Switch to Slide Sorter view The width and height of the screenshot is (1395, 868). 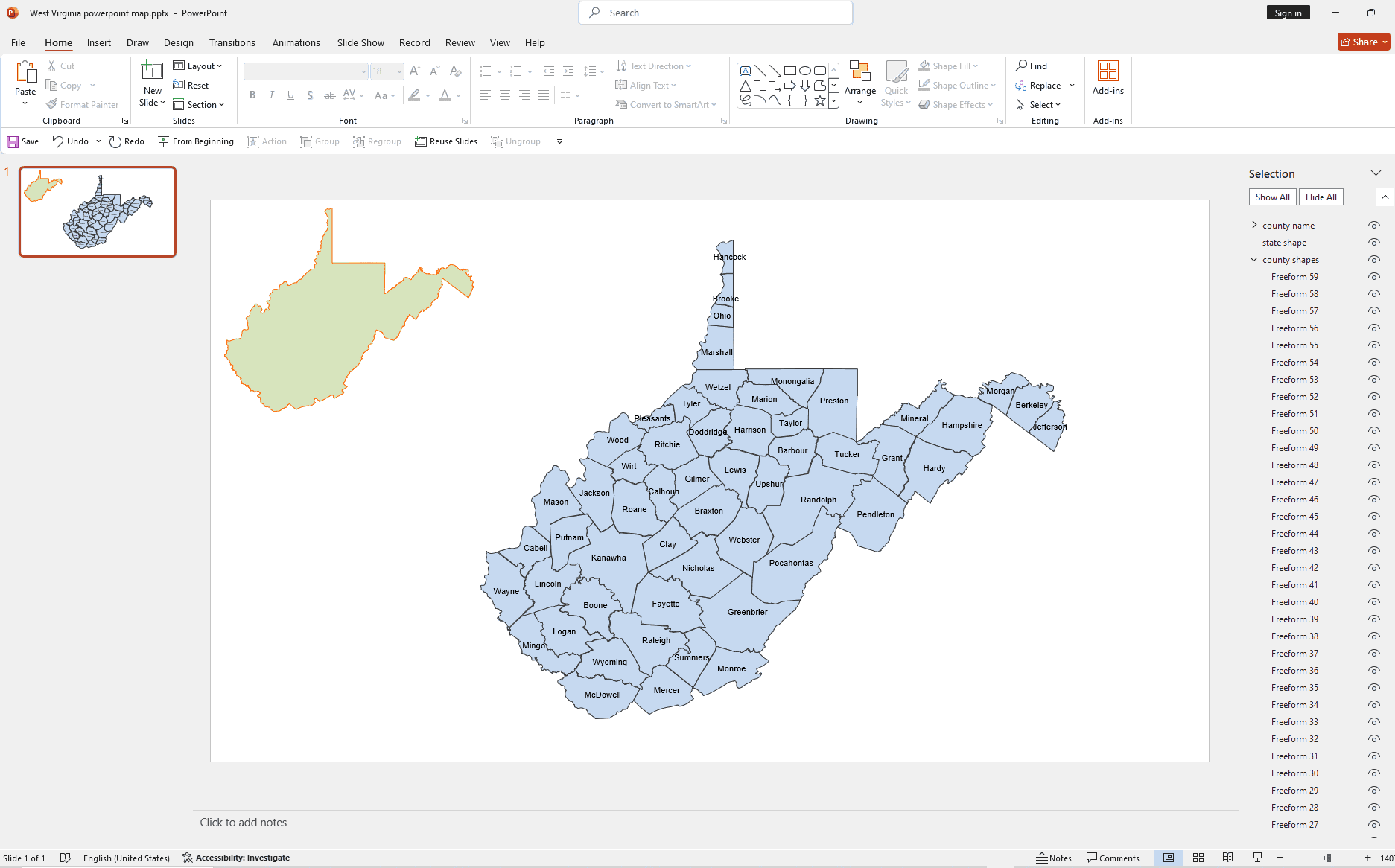click(1198, 858)
